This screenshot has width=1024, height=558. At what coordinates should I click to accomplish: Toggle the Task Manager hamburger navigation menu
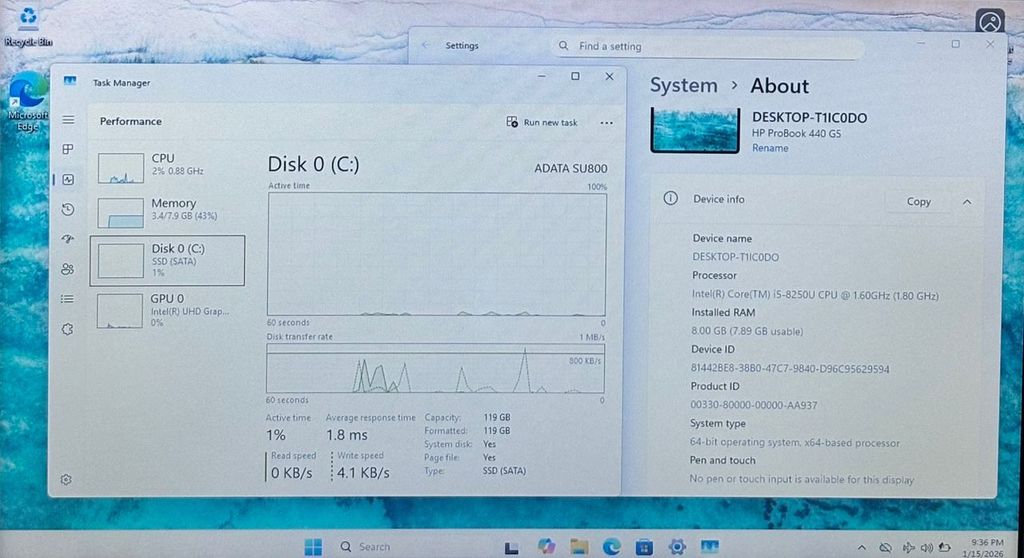click(x=68, y=120)
